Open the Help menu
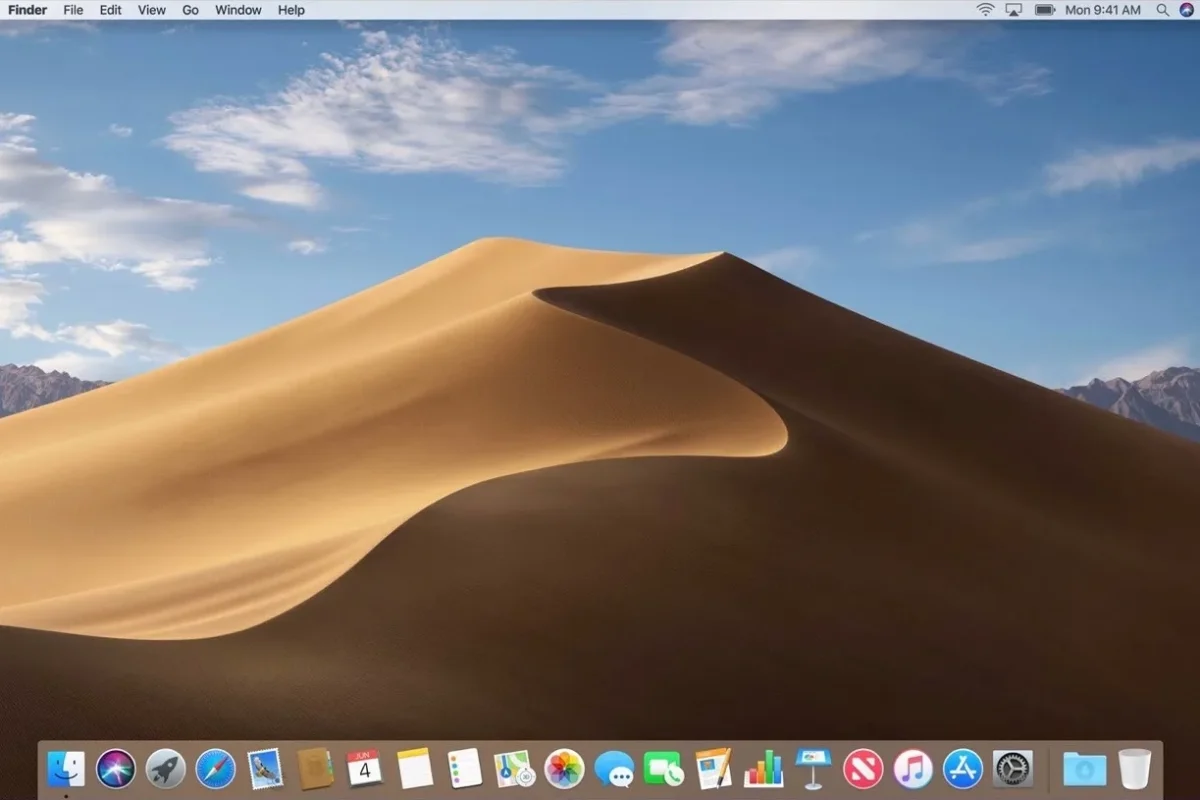 pyautogui.click(x=291, y=10)
